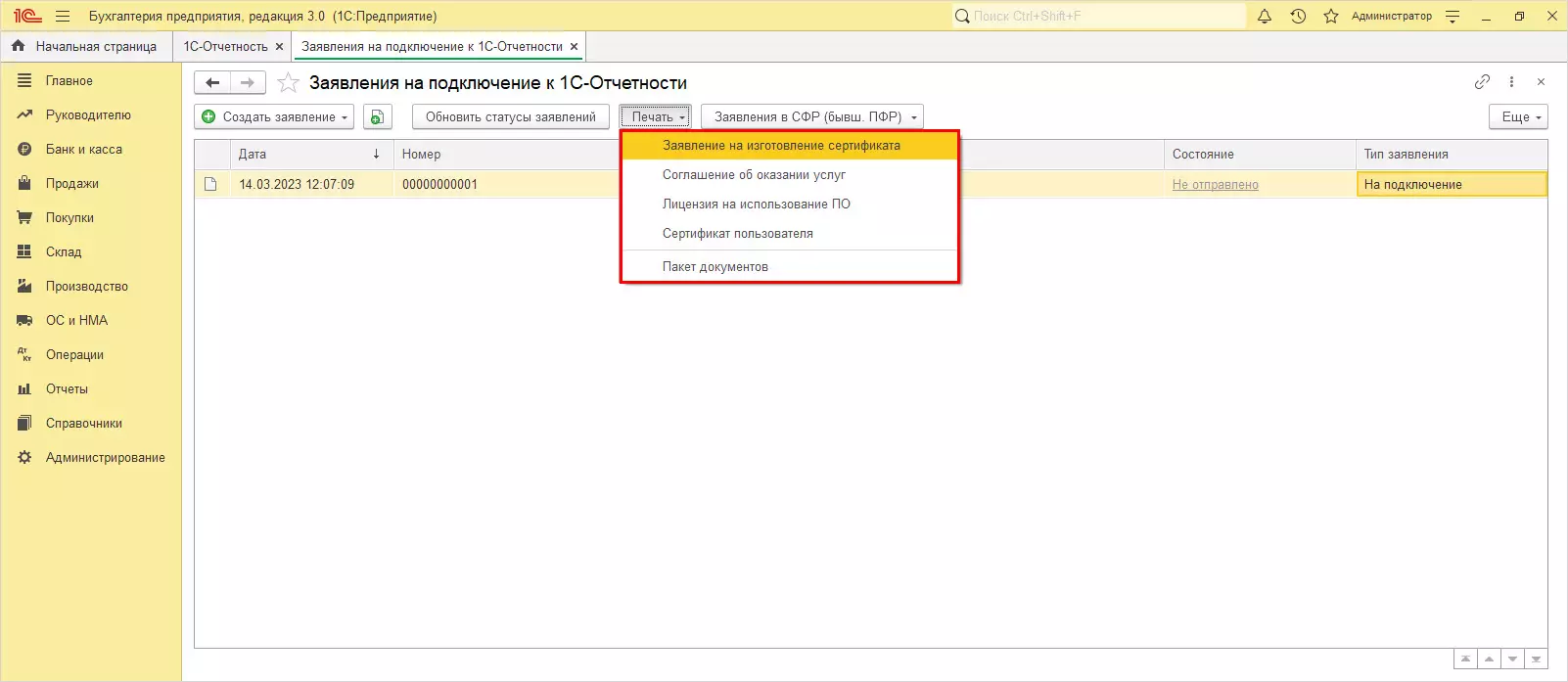Select the На подключение cell

click(1452, 184)
